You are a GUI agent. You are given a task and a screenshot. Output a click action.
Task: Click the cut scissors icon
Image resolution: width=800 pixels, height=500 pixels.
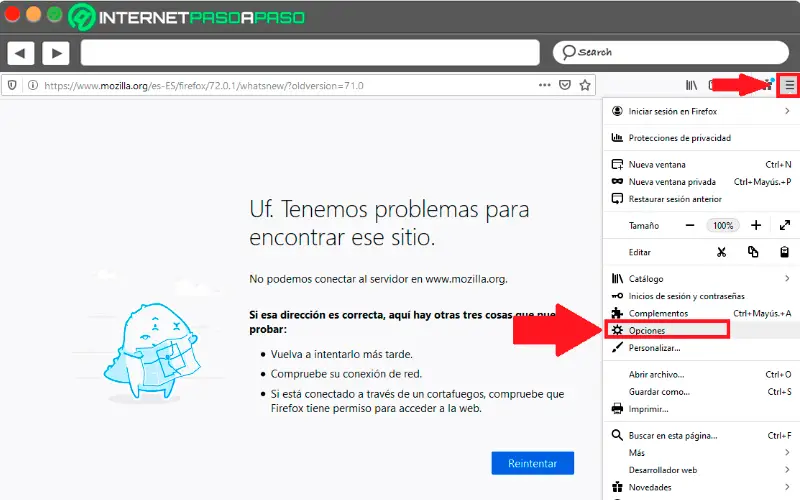tap(721, 252)
